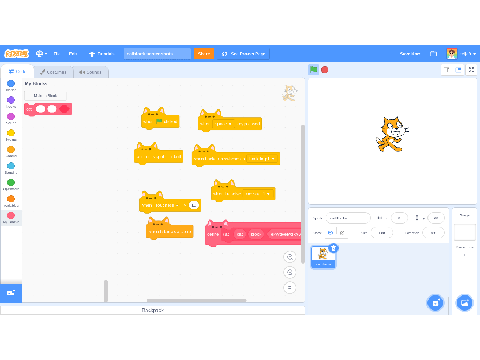The width and height of the screenshot is (480, 360).
Task: Click the workspace horizontal scrollbar
Action: coord(196,300)
